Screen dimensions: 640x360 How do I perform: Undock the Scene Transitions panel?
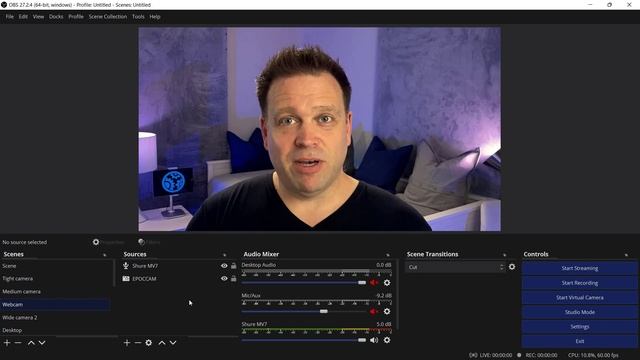point(504,255)
